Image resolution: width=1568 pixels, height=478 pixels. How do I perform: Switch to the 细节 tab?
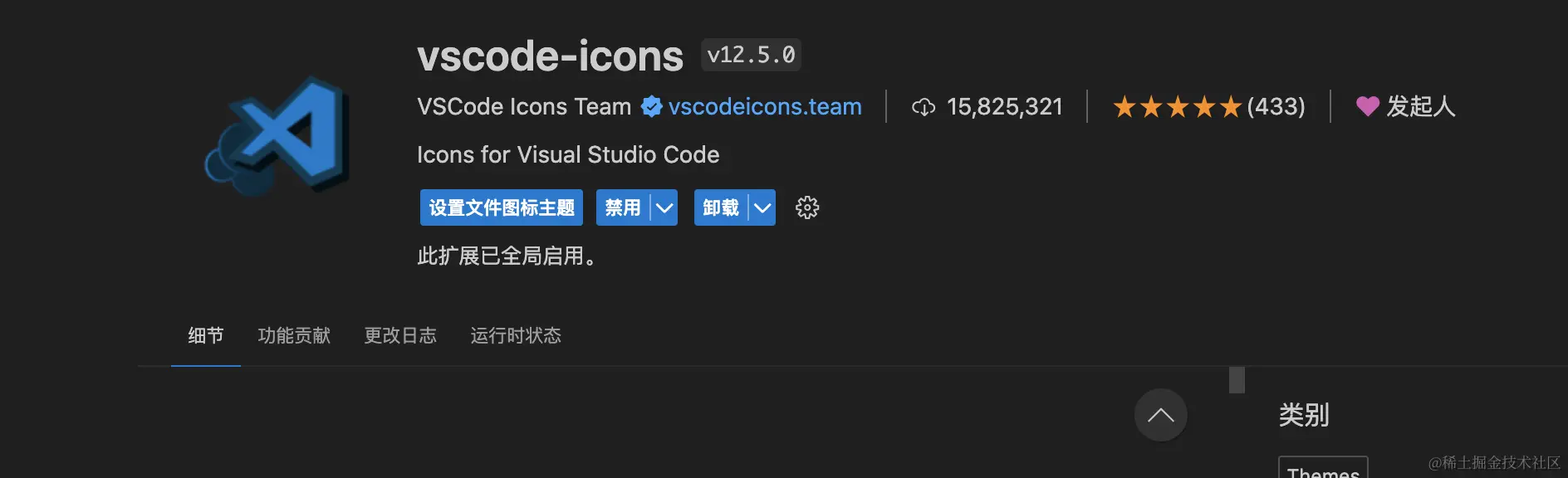coord(205,335)
